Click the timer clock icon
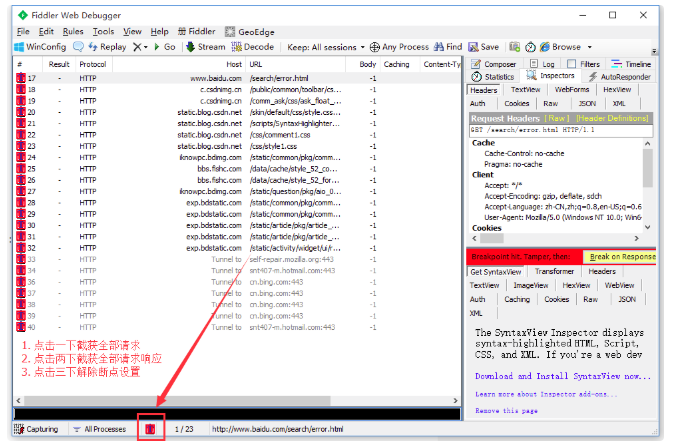 tap(531, 47)
